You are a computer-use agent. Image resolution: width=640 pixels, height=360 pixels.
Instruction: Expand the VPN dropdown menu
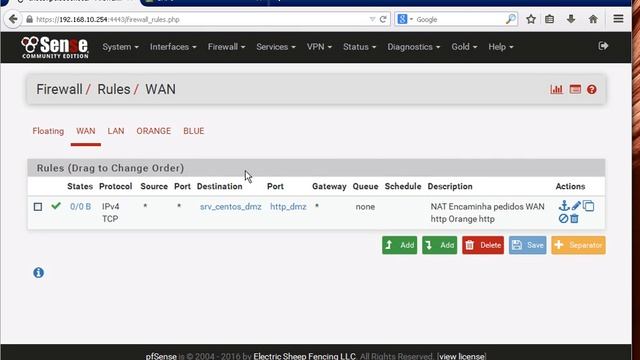point(319,47)
